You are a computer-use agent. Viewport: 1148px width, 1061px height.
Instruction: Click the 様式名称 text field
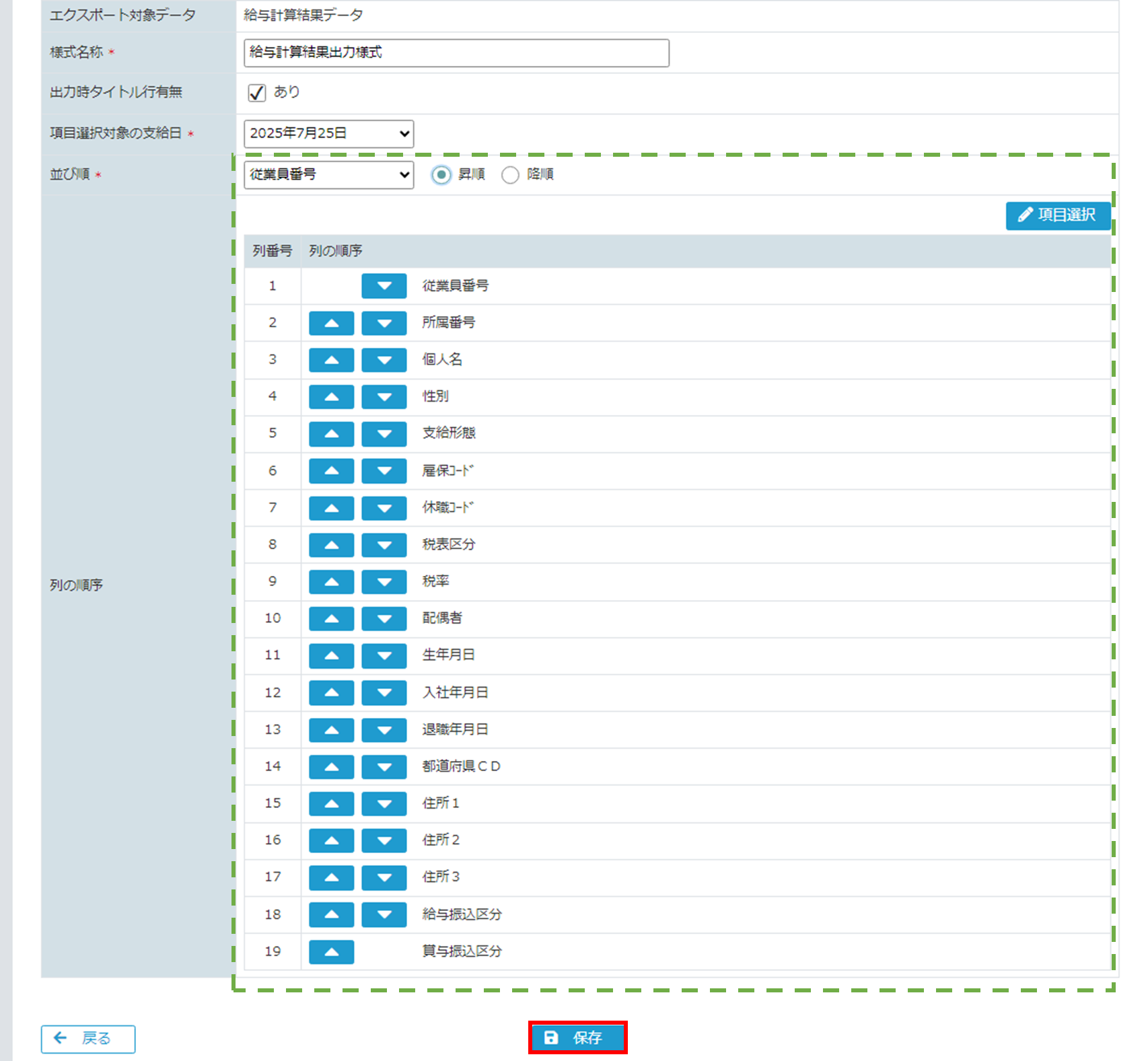pos(456,53)
